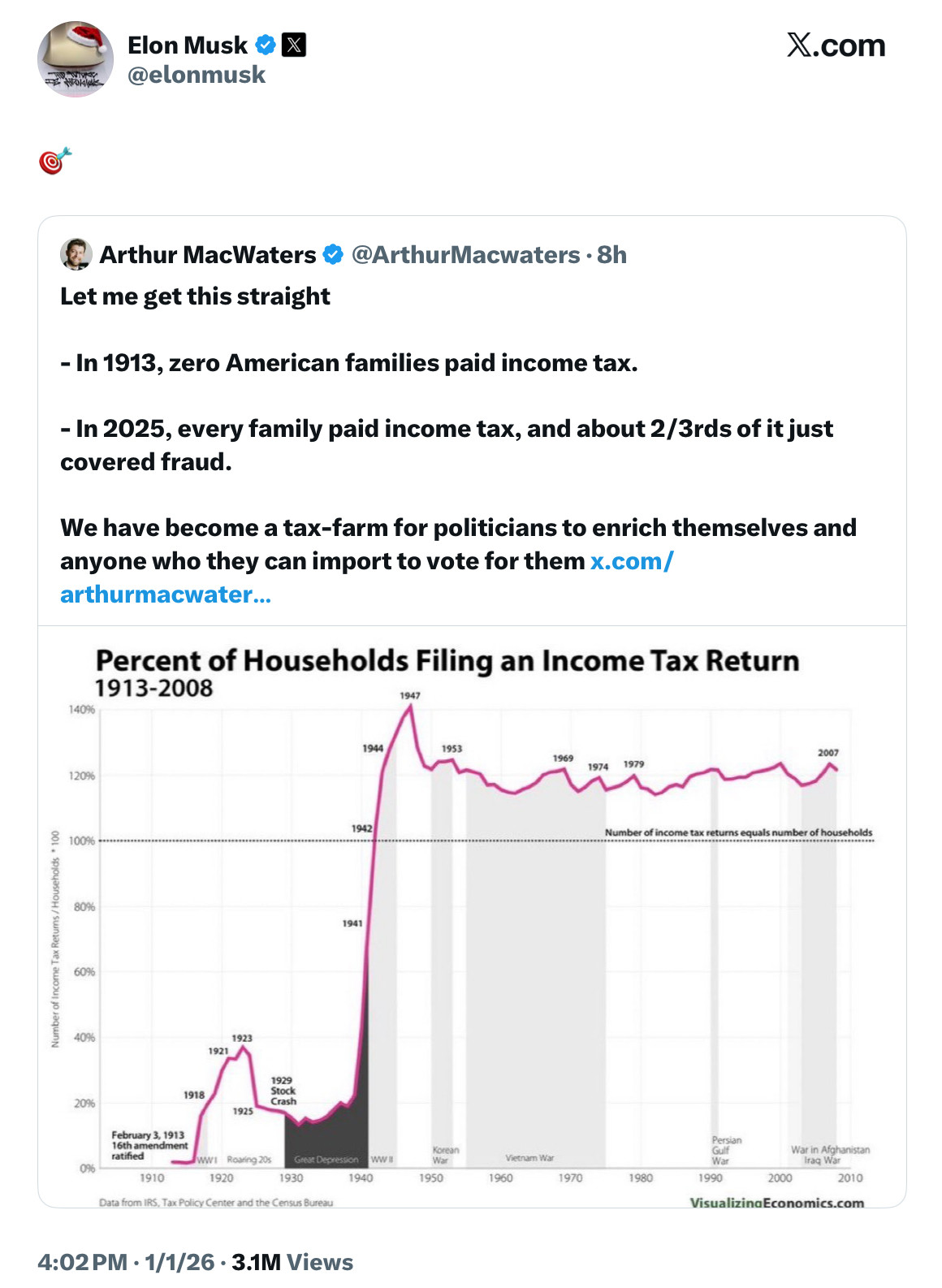The width and height of the screenshot is (942, 1288).
Task: Open the @elonmusk handle
Action: tap(197, 75)
